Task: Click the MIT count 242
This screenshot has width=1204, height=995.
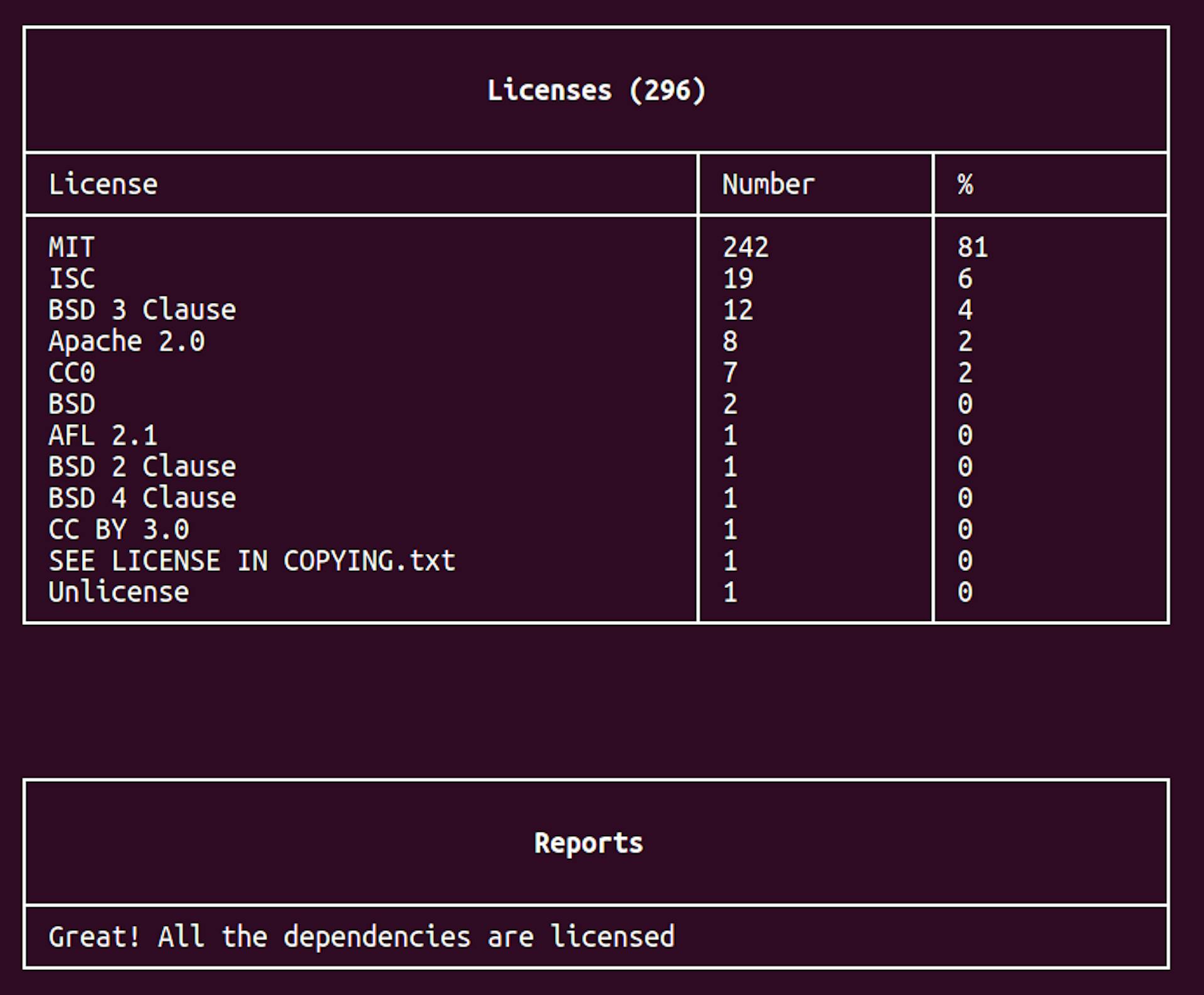Action: (745, 247)
